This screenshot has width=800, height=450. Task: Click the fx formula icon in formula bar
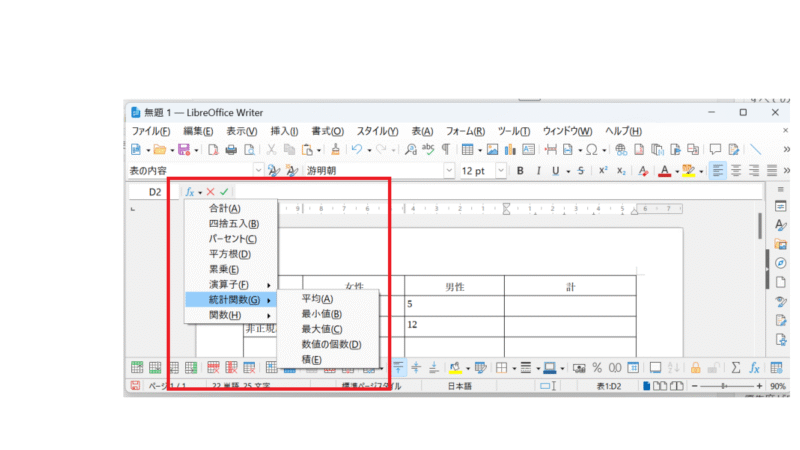pyautogui.click(x=190, y=192)
